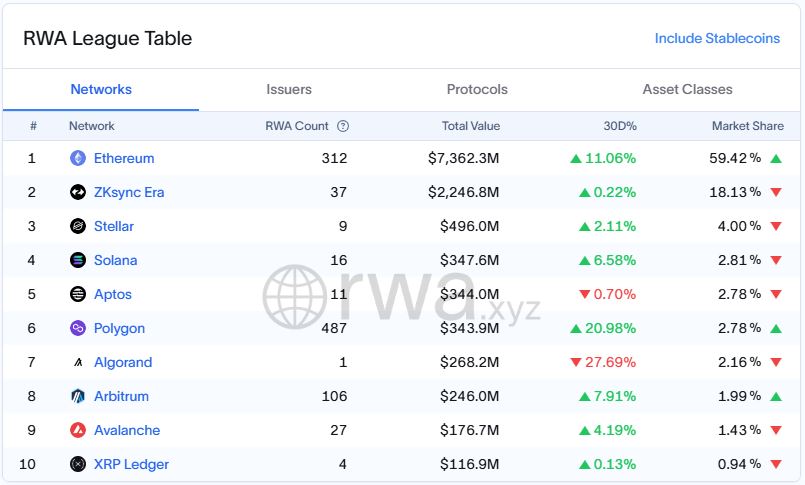
Task: Click Polygon's RWA count 487
Action: coord(334,328)
